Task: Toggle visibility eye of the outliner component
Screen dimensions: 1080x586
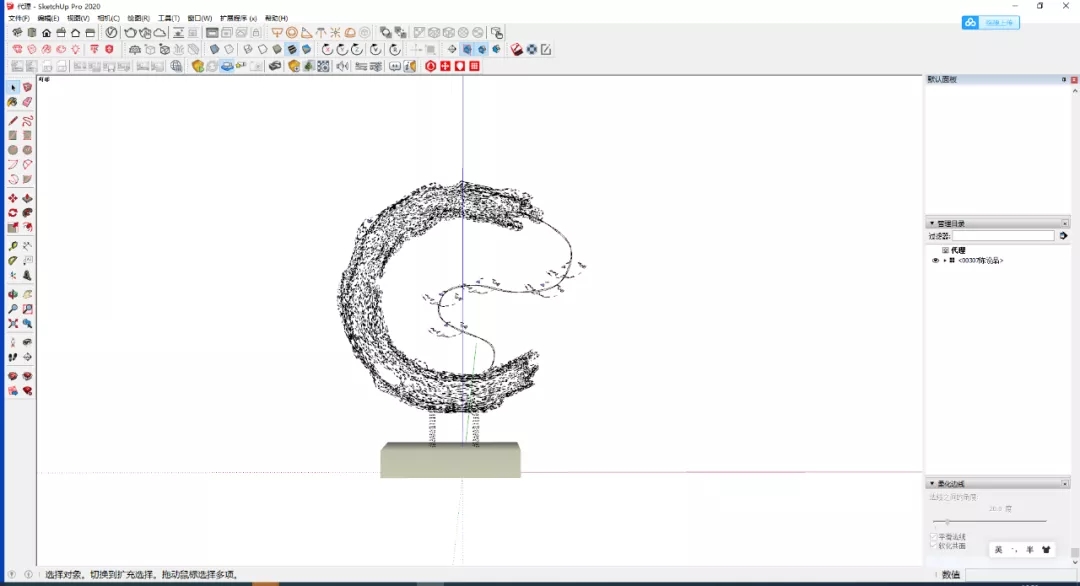Action: (936, 260)
